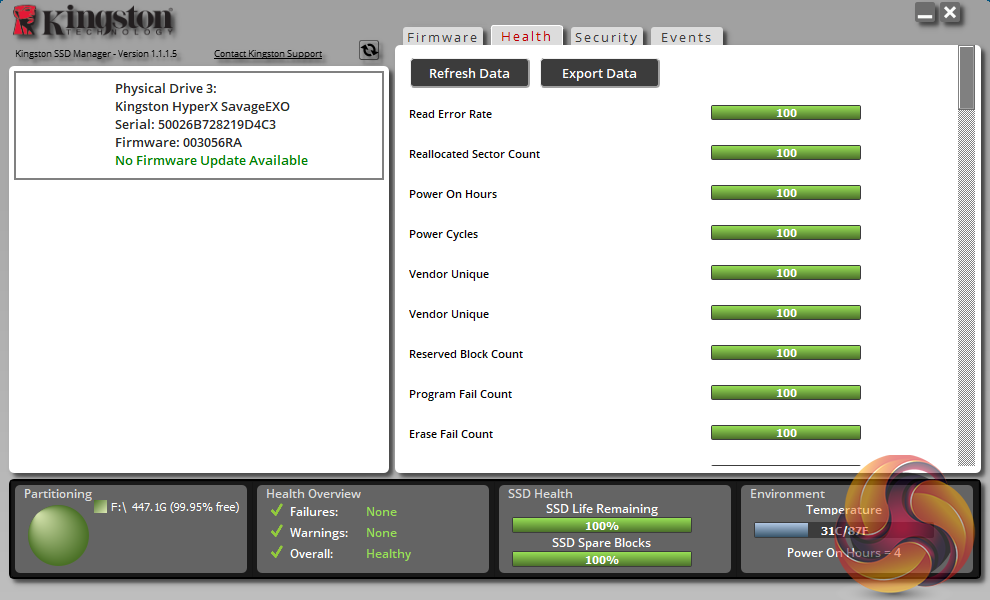Click 'Kingston HyperX SavageEXO' drive name
This screenshot has height=600, width=990.
point(202,107)
